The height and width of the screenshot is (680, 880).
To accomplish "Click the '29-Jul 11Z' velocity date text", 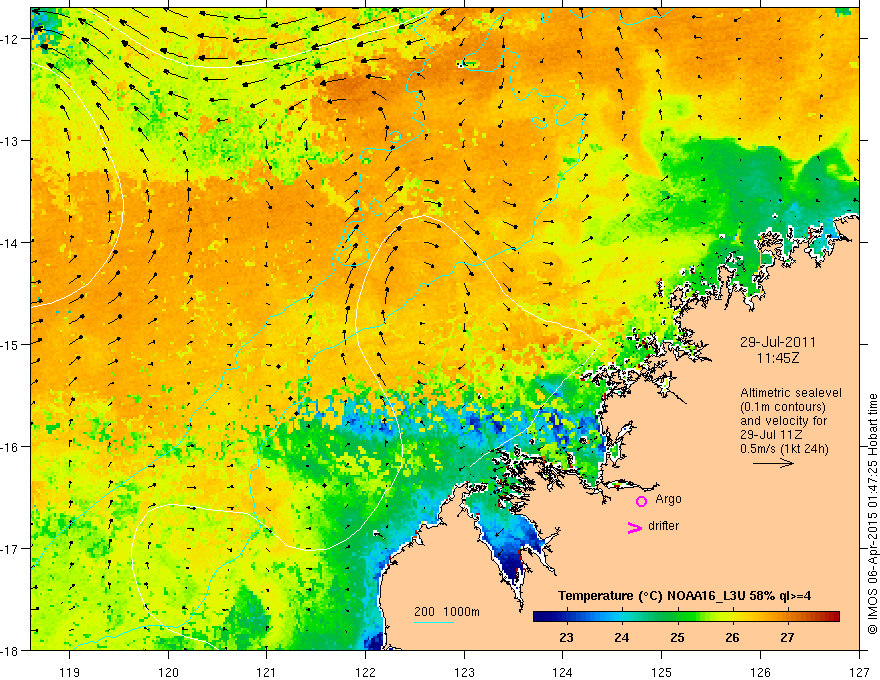I will [771, 435].
